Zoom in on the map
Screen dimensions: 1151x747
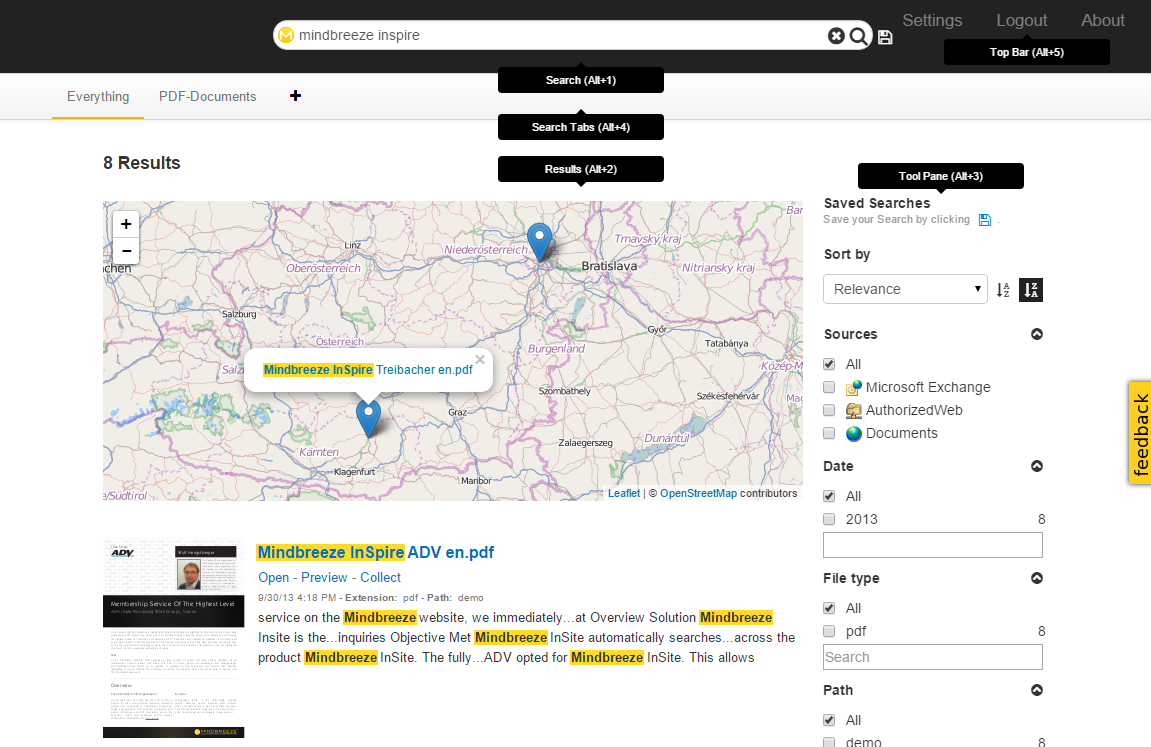click(x=126, y=224)
